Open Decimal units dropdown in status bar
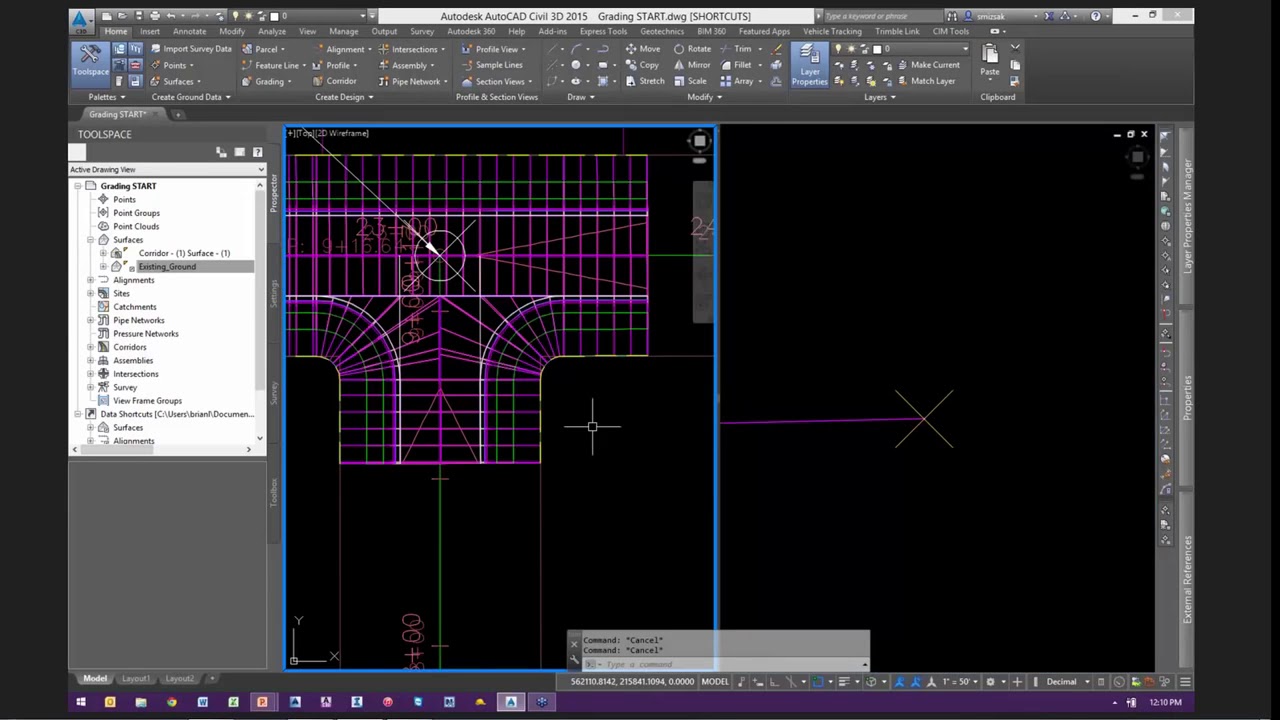The image size is (1280, 720). tap(1066, 682)
